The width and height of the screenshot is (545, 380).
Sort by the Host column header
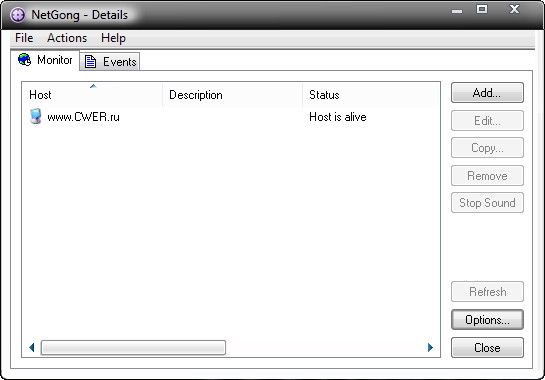click(92, 95)
